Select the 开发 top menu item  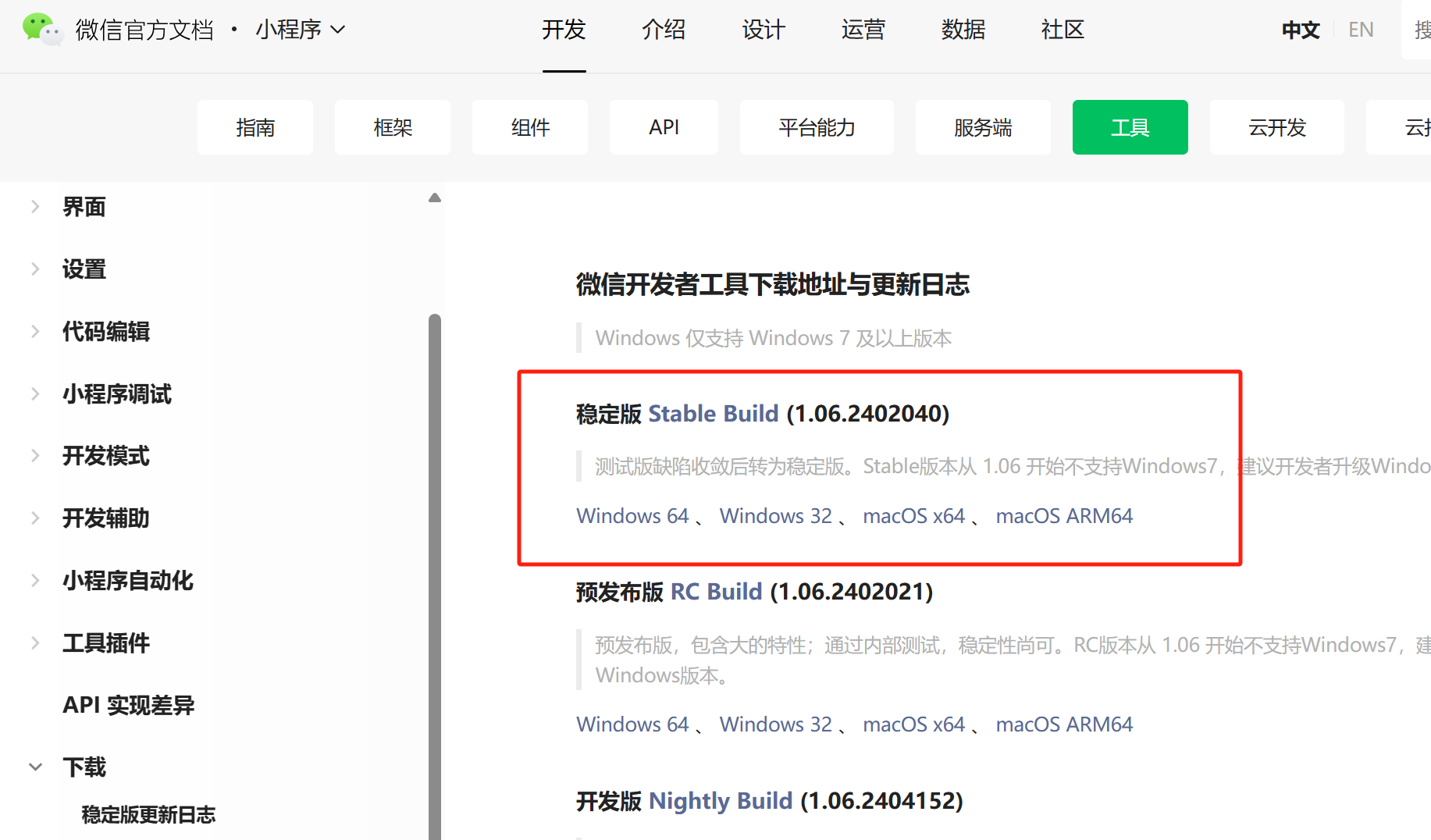pos(564,30)
